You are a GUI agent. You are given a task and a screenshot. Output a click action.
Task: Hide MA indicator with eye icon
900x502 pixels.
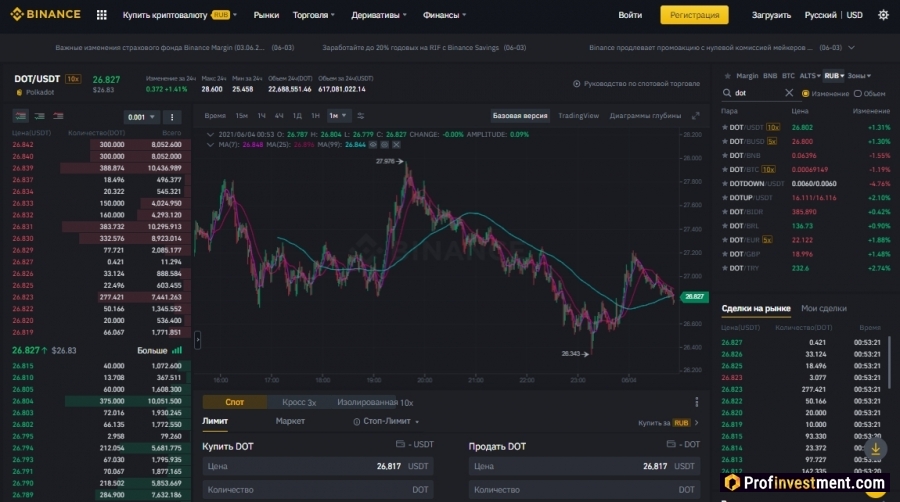pos(373,145)
